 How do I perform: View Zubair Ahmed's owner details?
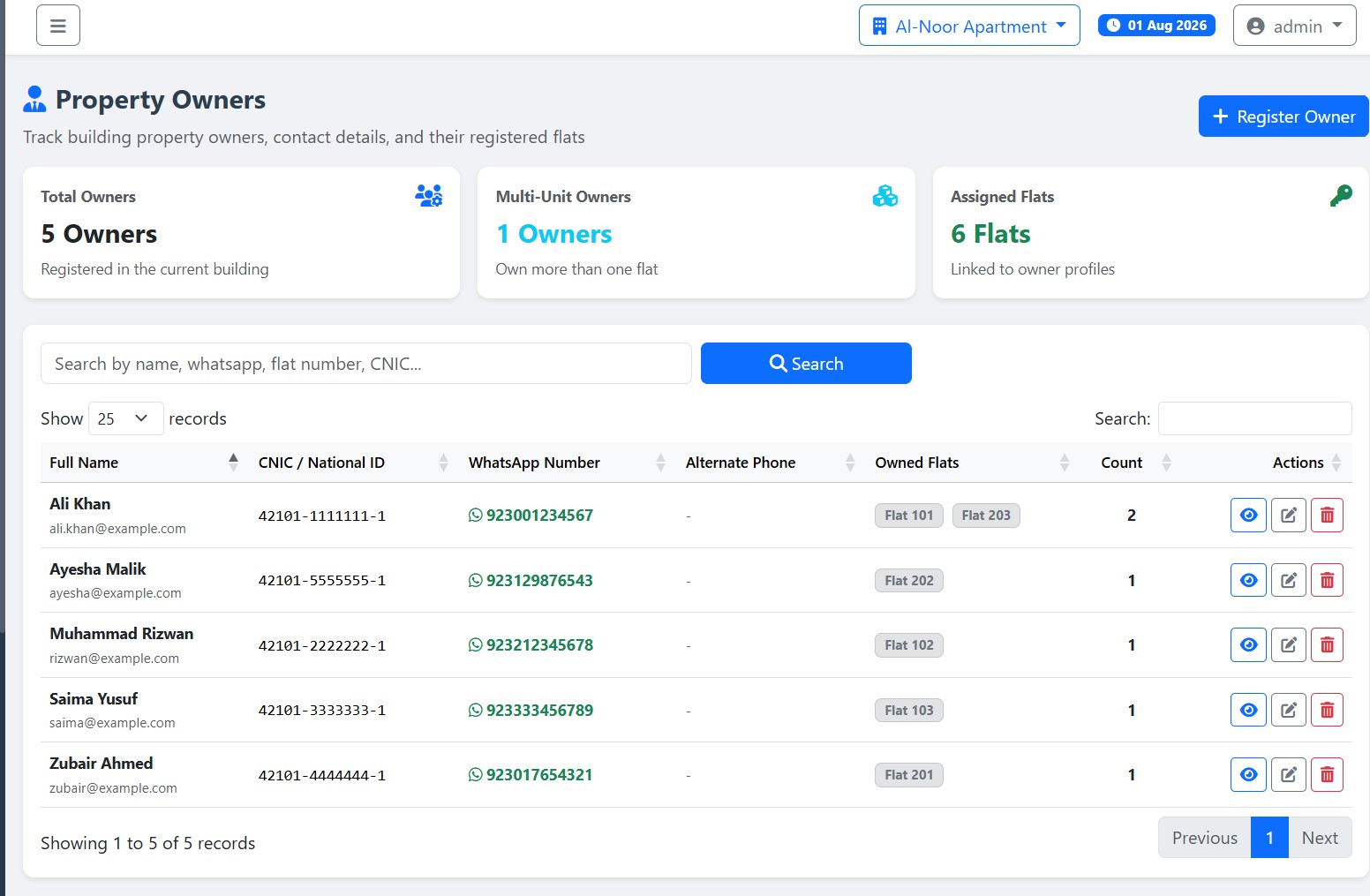[1248, 775]
